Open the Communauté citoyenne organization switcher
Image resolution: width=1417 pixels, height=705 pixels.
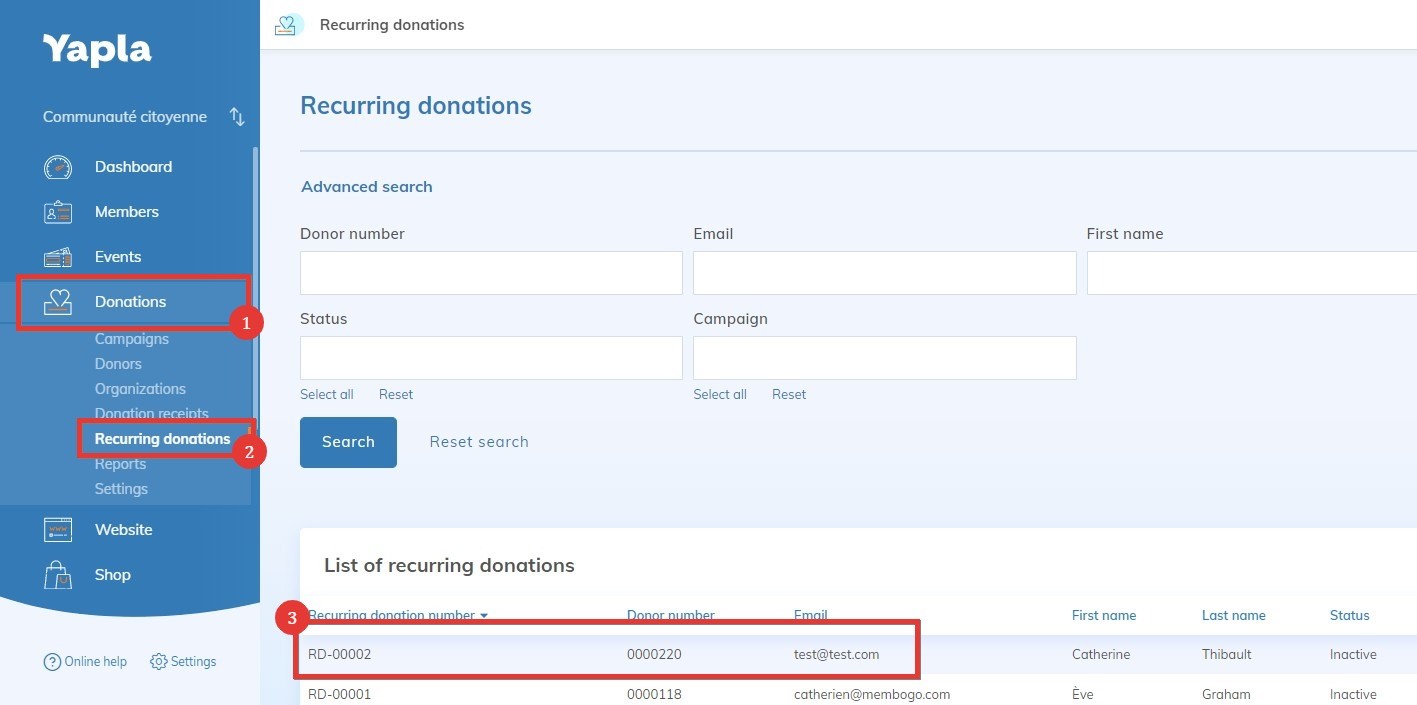click(125, 117)
